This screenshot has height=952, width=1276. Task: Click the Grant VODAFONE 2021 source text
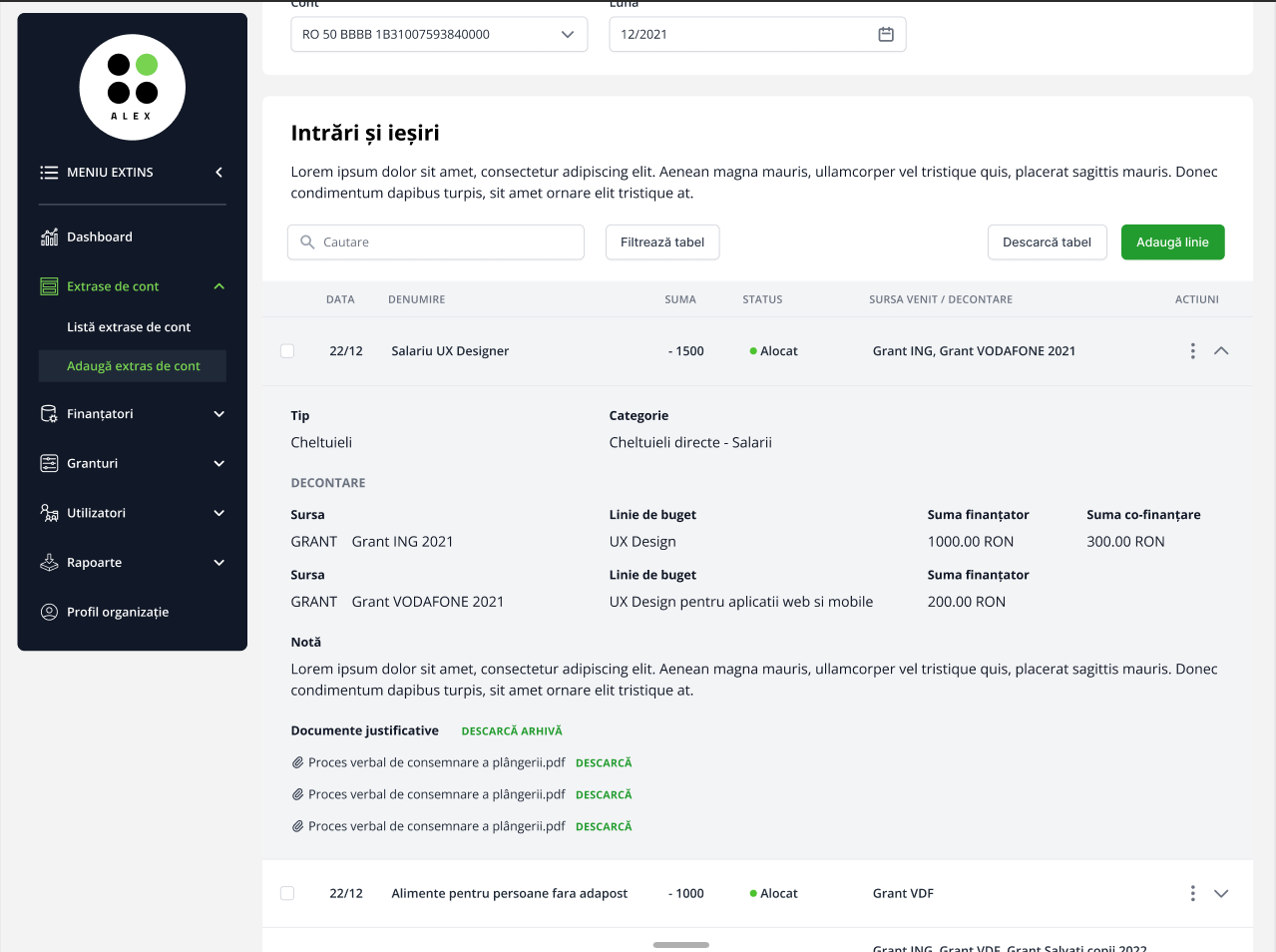[x=428, y=602]
